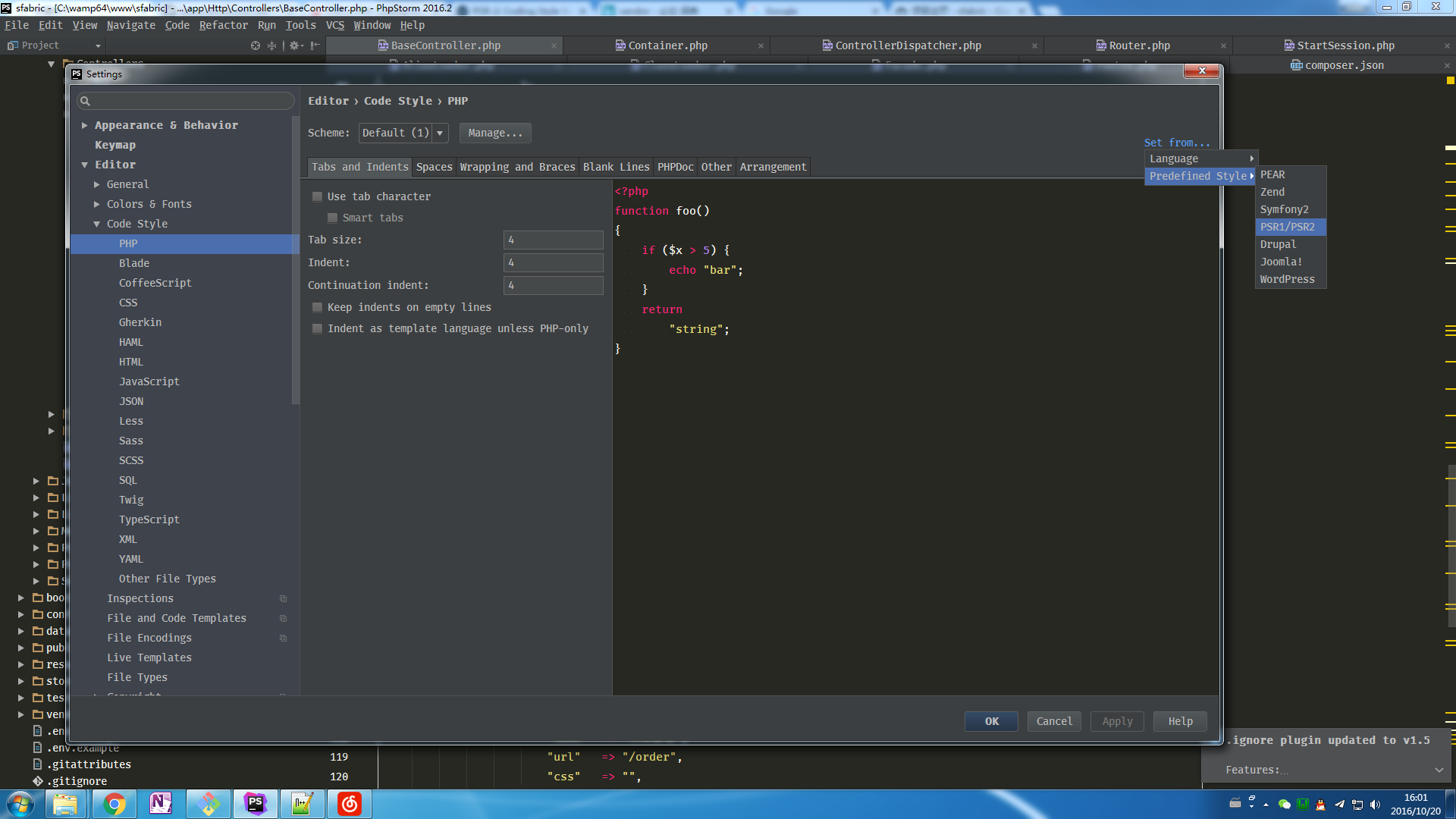The height and width of the screenshot is (819, 1456).
Task: Close the BaseController.php editor tab
Action: (x=554, y=46)
